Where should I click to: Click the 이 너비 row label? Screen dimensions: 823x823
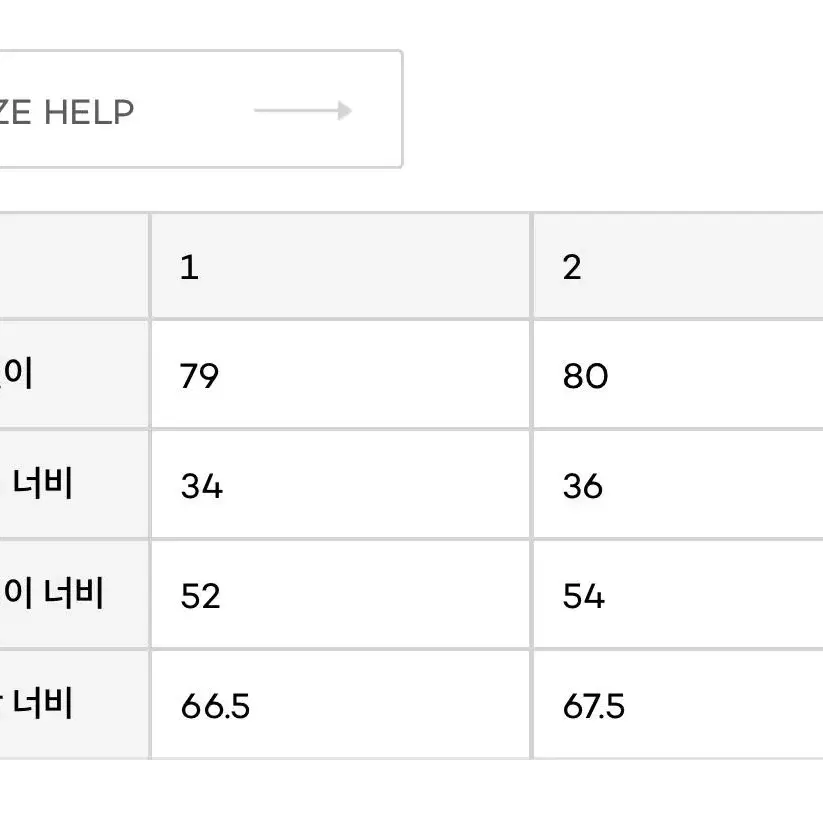pyautogui.click(x=52, y=593)
